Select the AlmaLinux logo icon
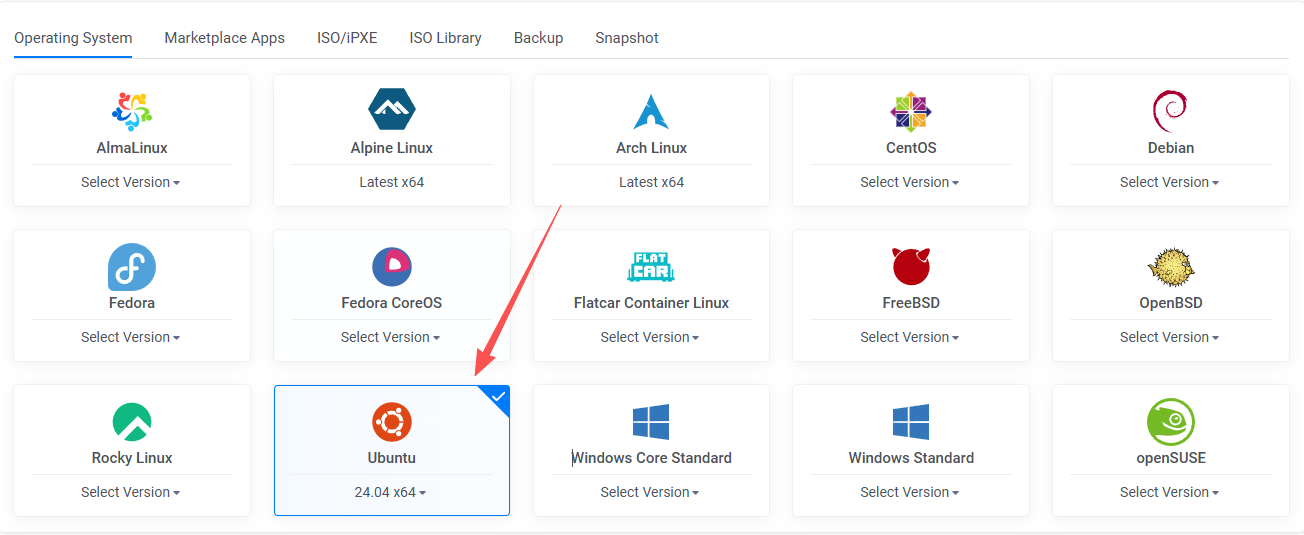 coord(131,111)
